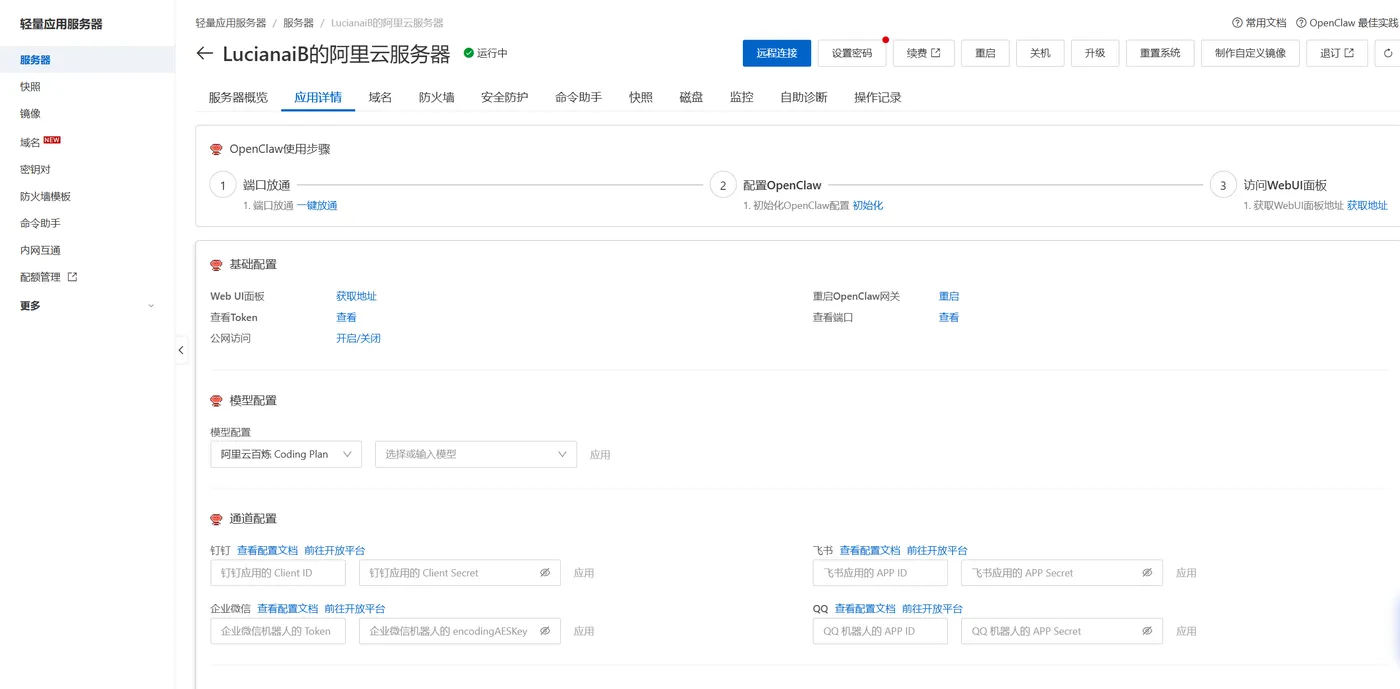Click the 关机 button

(x=1040, y=53)
